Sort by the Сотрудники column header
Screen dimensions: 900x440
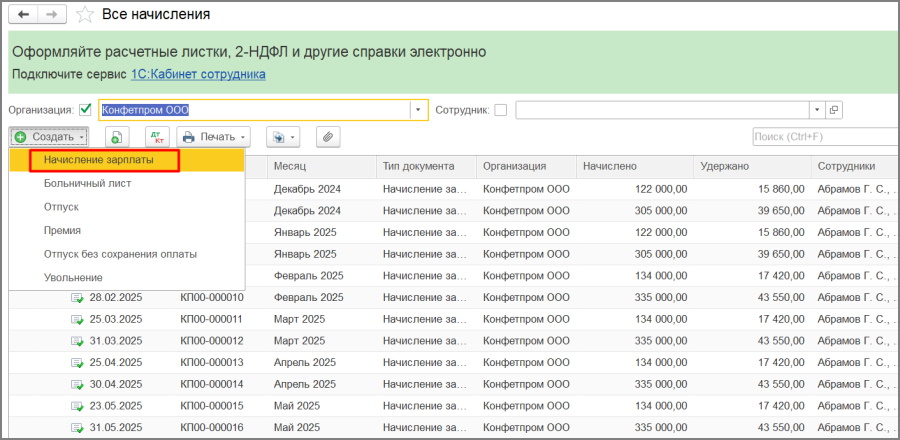[855, 166]
